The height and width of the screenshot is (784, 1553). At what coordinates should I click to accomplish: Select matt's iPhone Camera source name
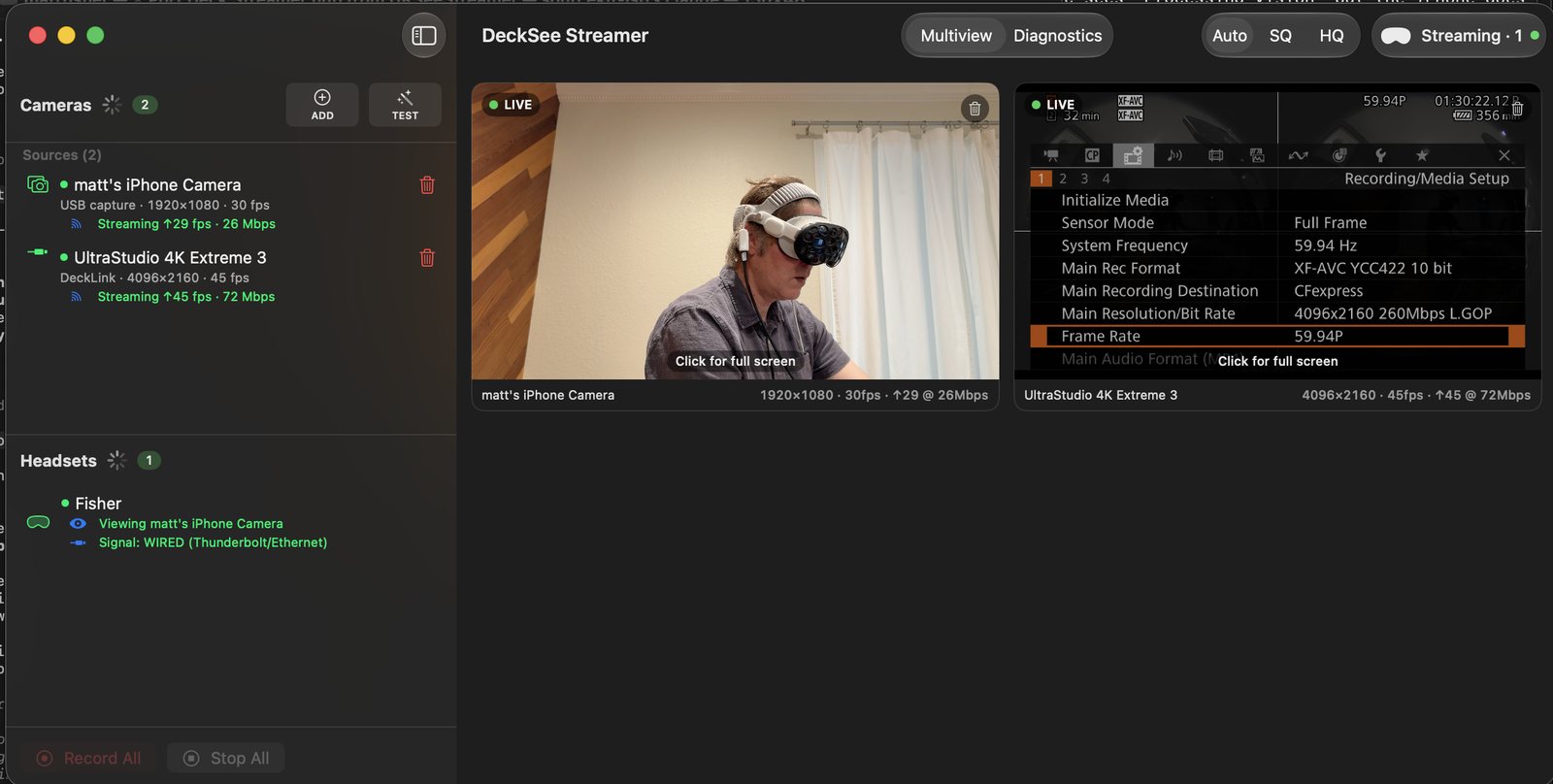click(157, 185)
